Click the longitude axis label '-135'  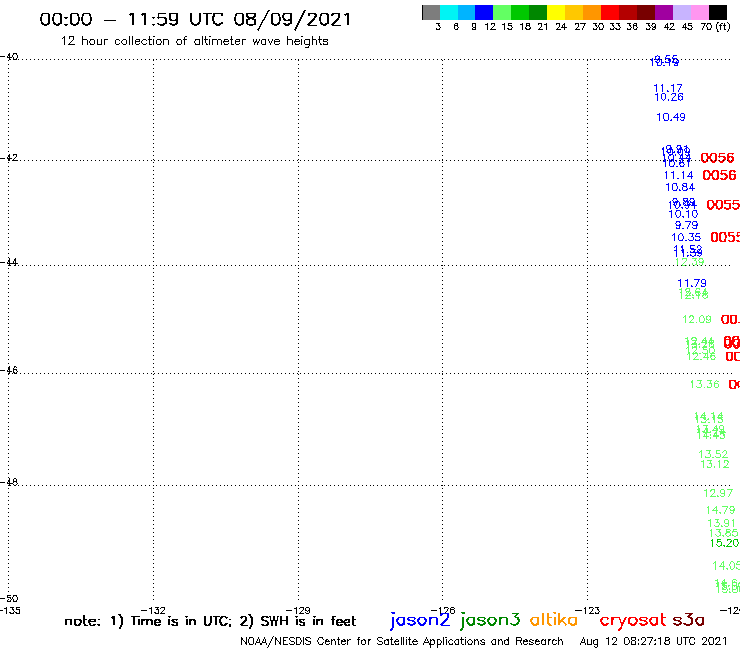10,610
